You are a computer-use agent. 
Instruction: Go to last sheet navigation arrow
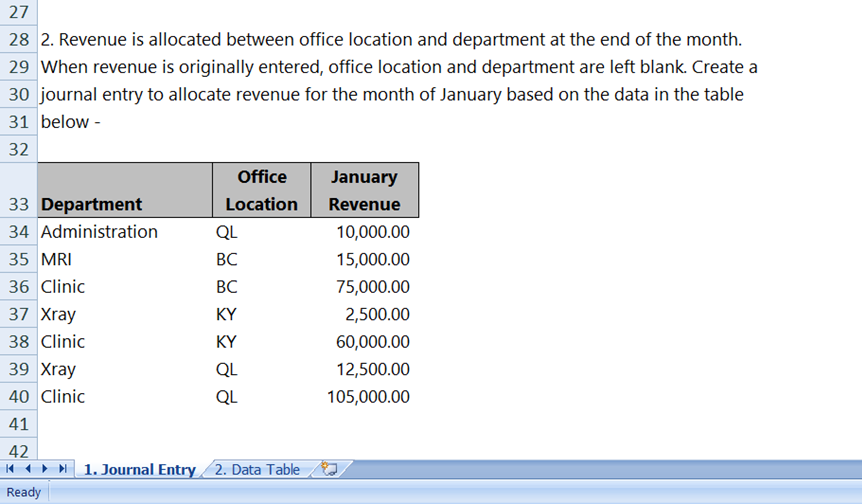pos(63,469)
